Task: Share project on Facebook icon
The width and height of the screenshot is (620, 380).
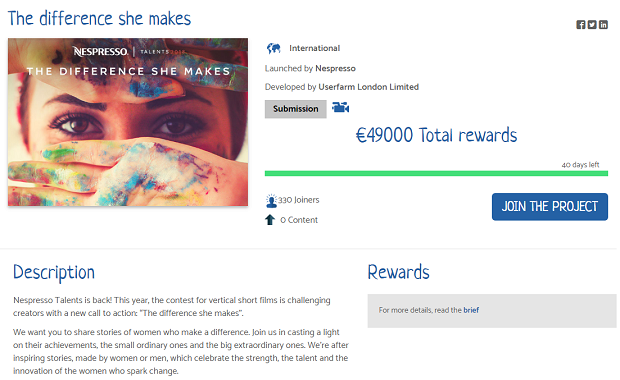Action: (580, 25)
